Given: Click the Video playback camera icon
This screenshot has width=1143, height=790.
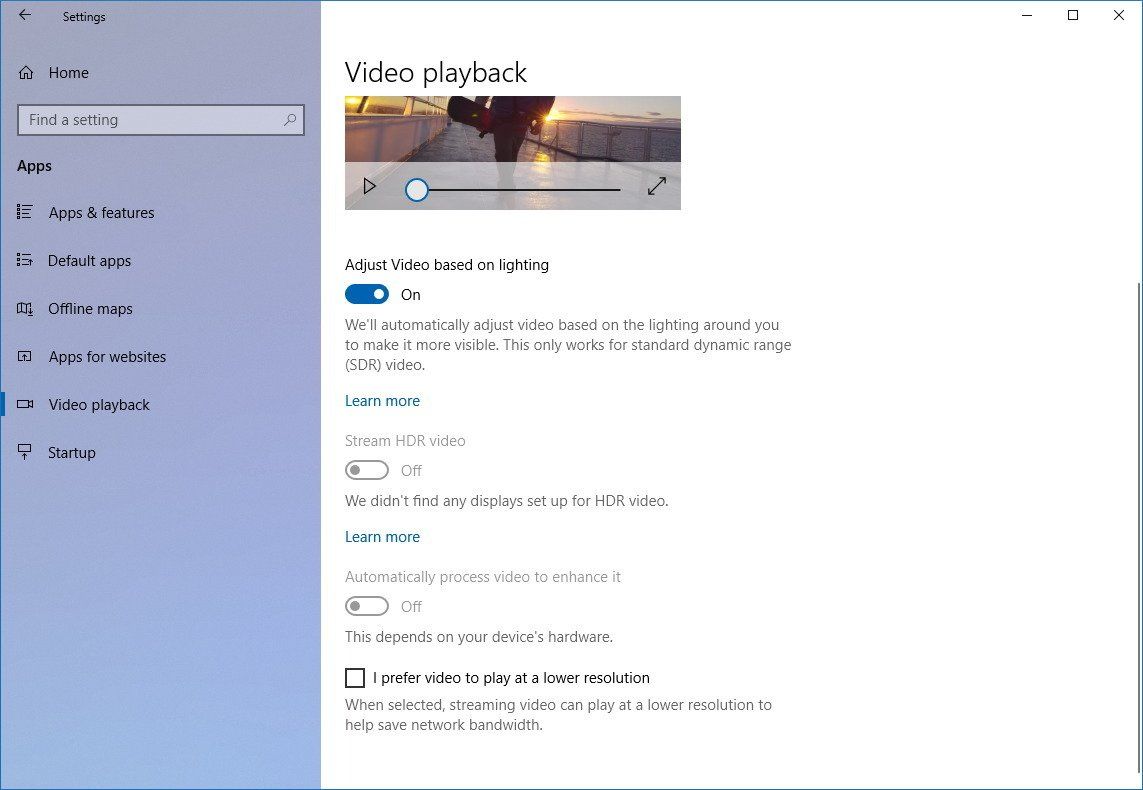Looking at the screenshot, I should point(24,404).
